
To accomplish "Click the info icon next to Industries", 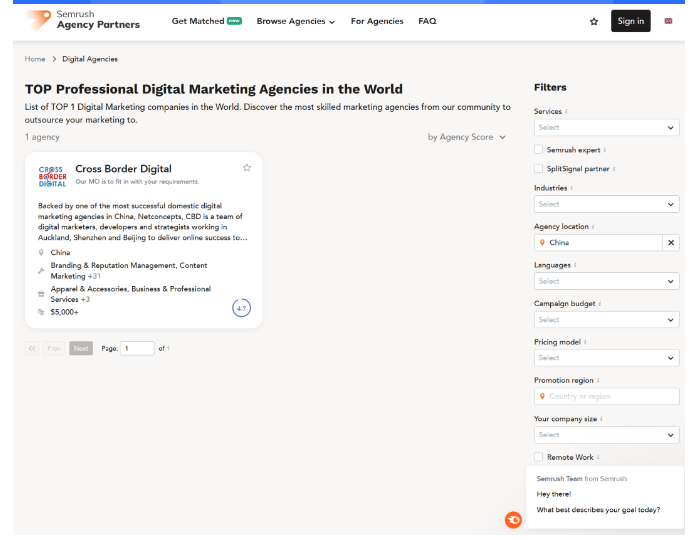I will tap(572, 188).
